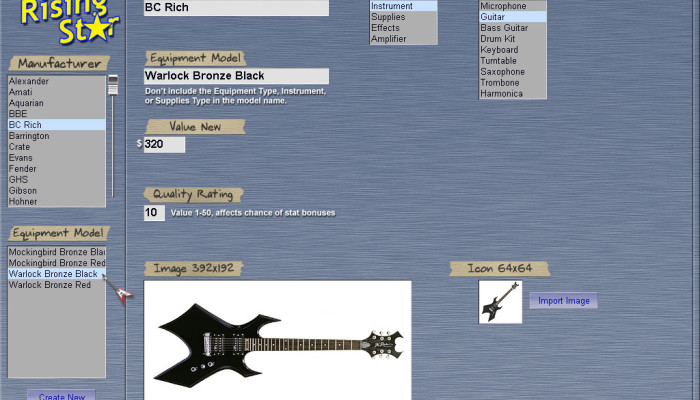Click the Rising Star logo

click(71, 21)
